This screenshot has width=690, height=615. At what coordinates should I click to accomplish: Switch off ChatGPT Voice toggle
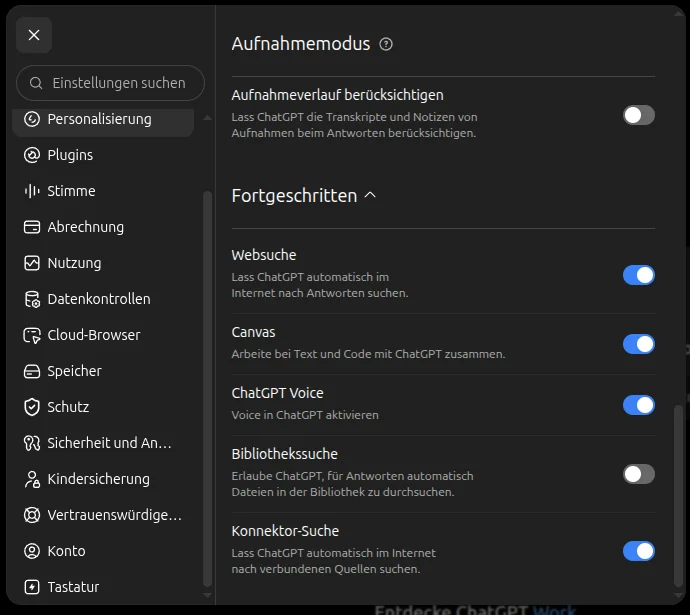[639, 405]
